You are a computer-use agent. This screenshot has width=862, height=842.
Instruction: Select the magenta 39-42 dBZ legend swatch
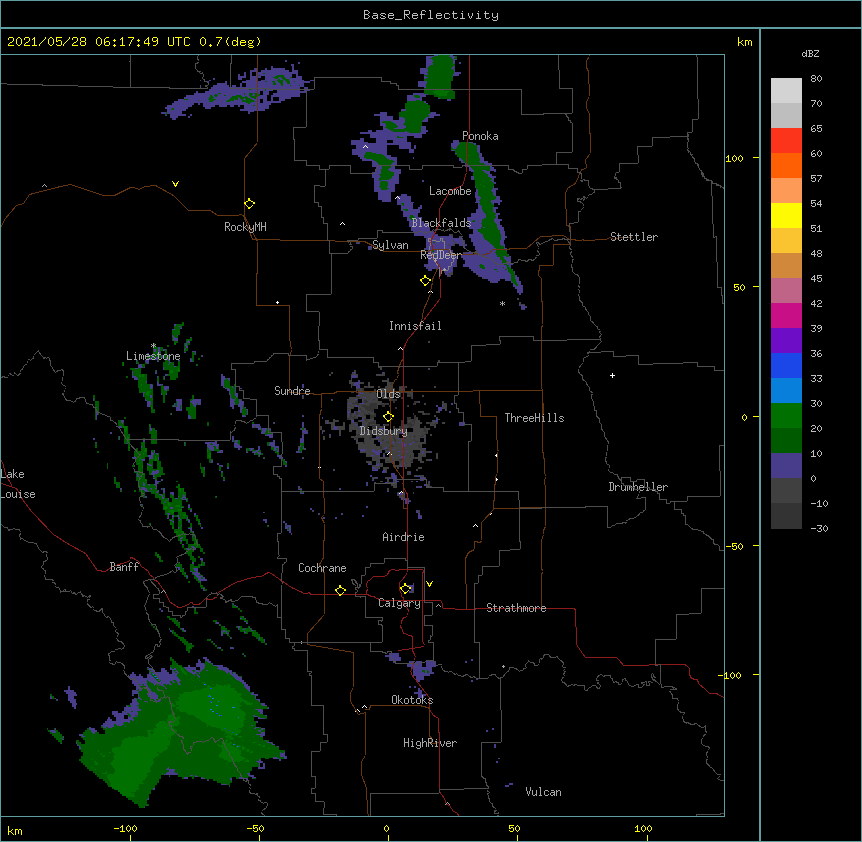[786, 315]
